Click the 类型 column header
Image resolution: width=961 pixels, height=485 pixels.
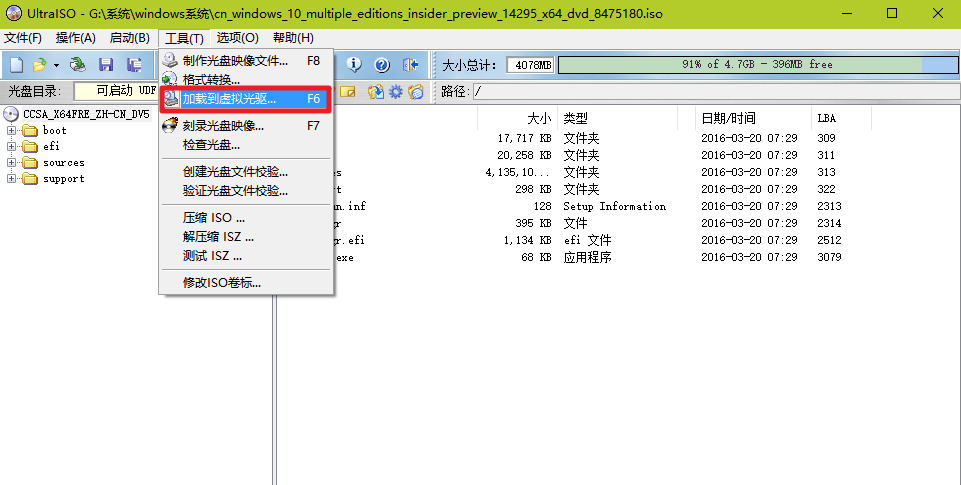[617, 118]
